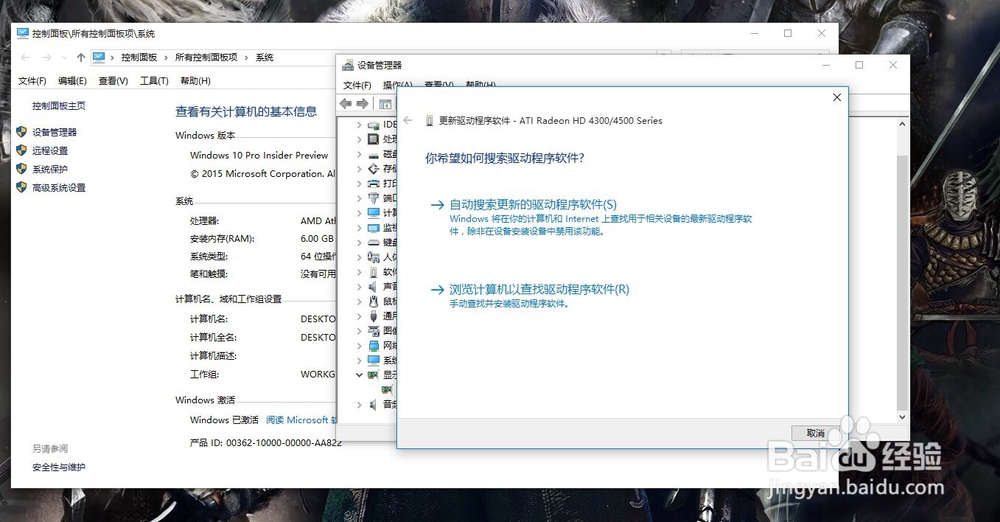Toggle the console tree toolbar icon
The image size is (1000, 522).
pyautogui.click(x=385, y=103)
